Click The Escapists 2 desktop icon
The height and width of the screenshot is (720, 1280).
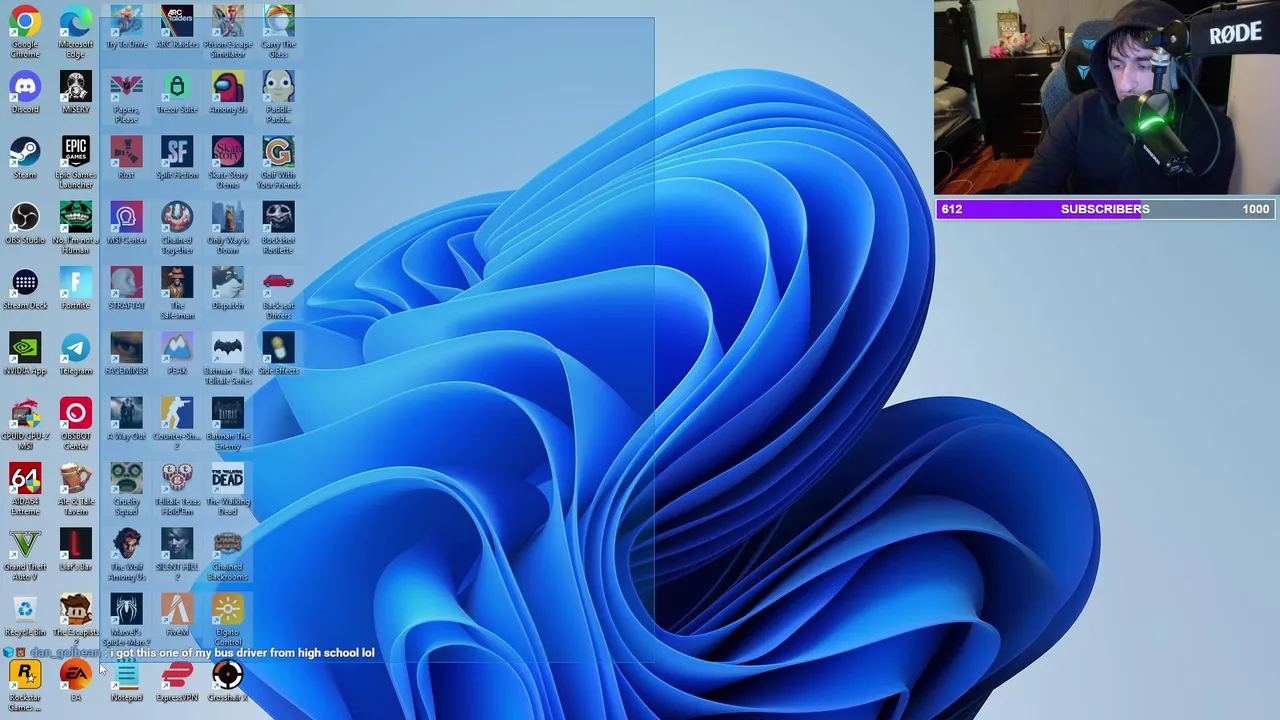pos(76,620)
